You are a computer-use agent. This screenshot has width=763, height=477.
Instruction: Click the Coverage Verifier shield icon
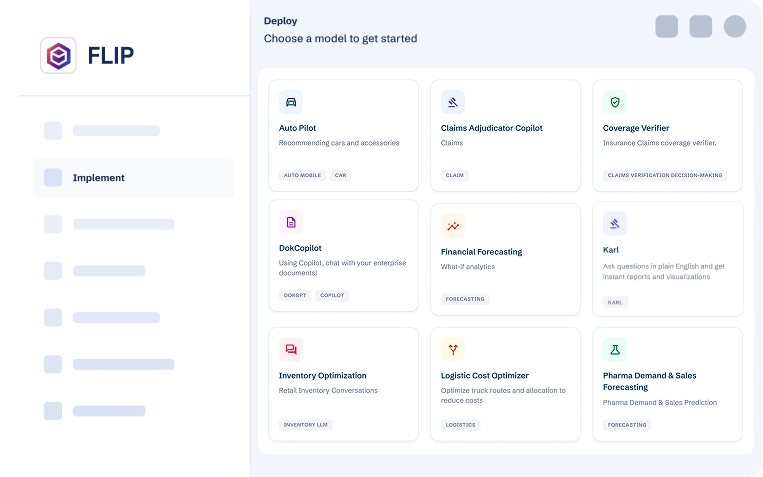[x=615, y=102]
